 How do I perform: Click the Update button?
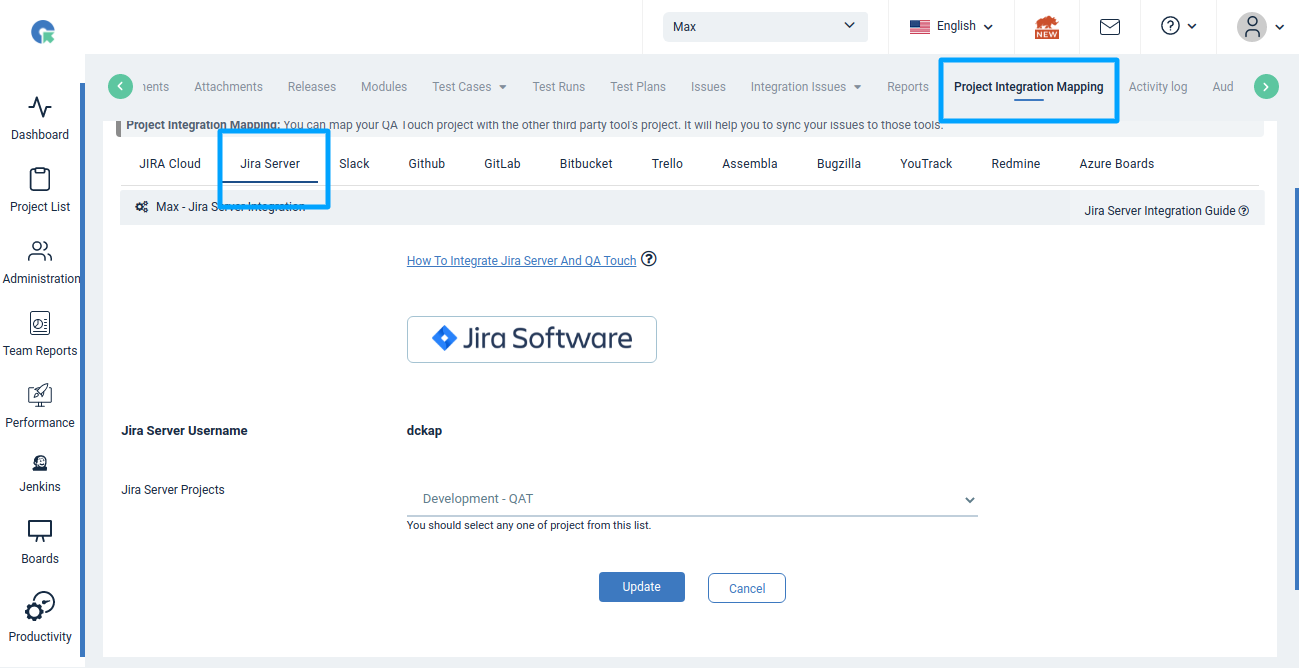[641, 587]
